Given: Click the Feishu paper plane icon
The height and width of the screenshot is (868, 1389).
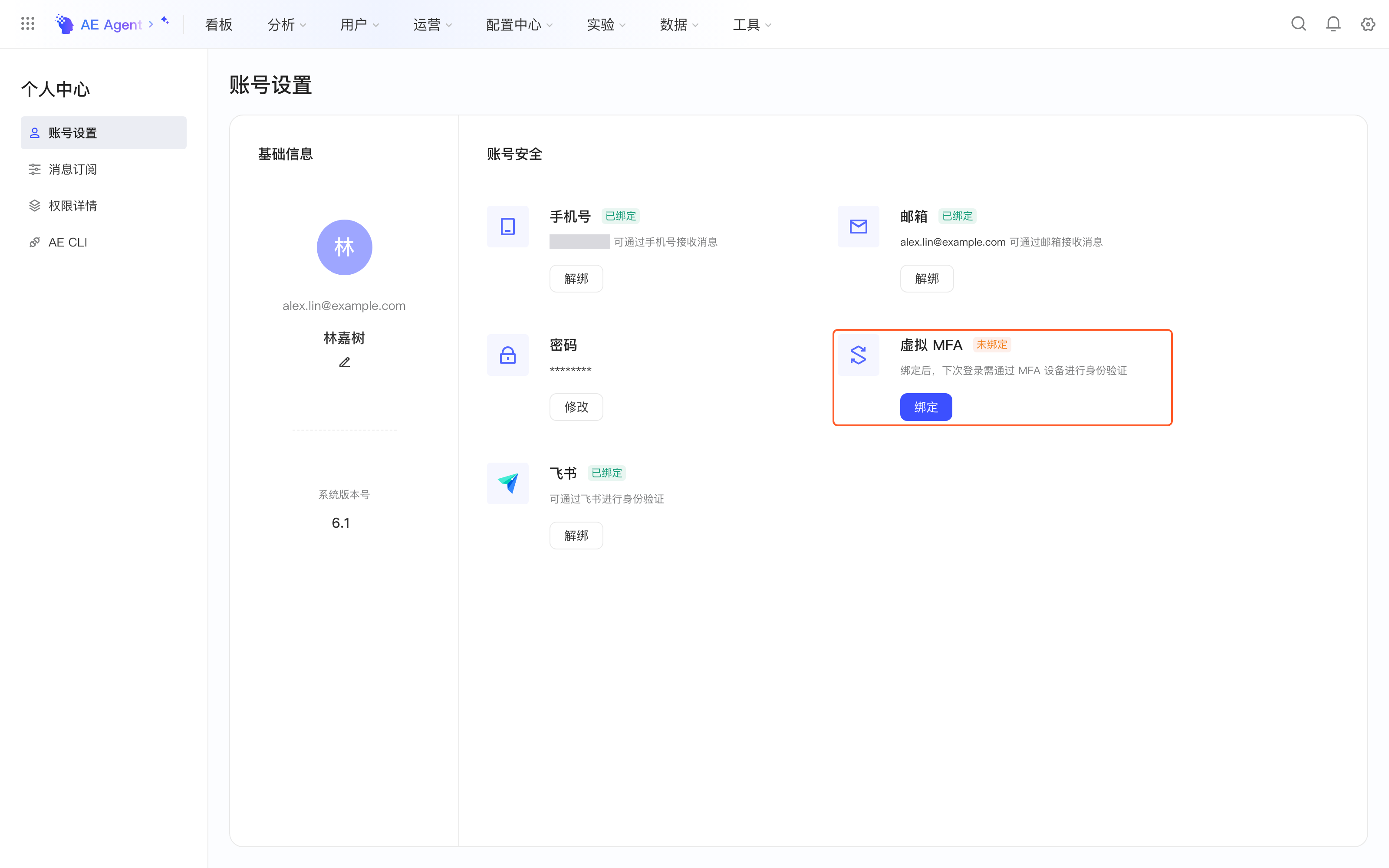Looking at the screenshot, I should (x=507, y=483).
